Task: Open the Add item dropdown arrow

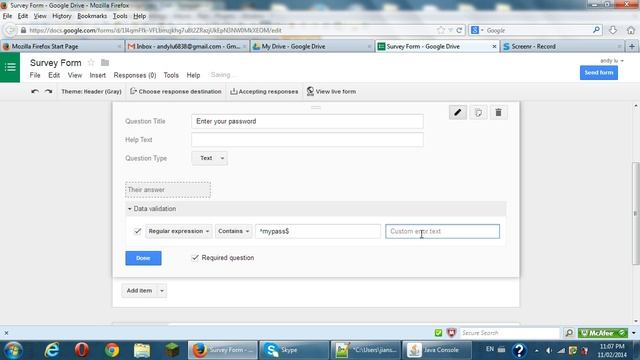Action: pyautogui.click(x=162, y=291)
